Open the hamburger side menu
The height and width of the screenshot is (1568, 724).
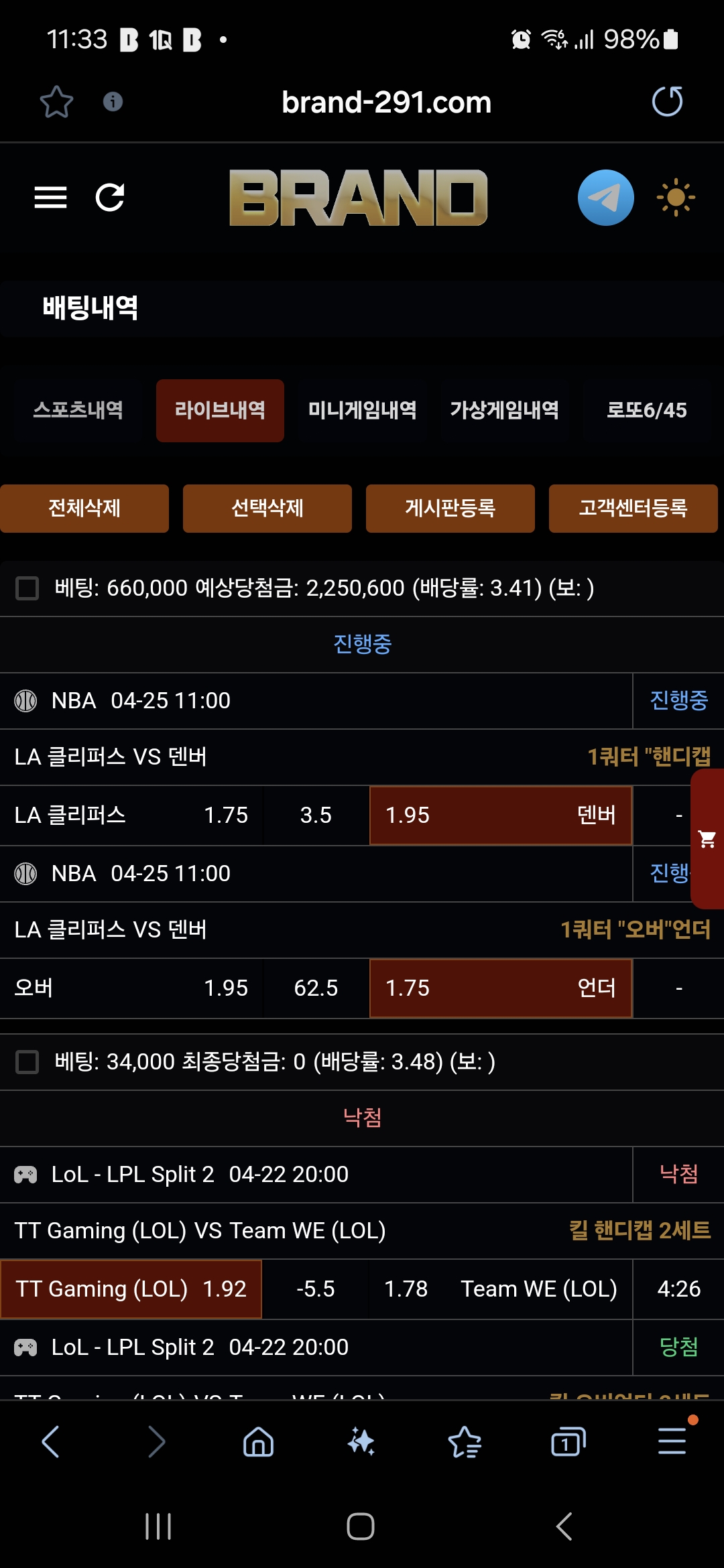[50, 198]
